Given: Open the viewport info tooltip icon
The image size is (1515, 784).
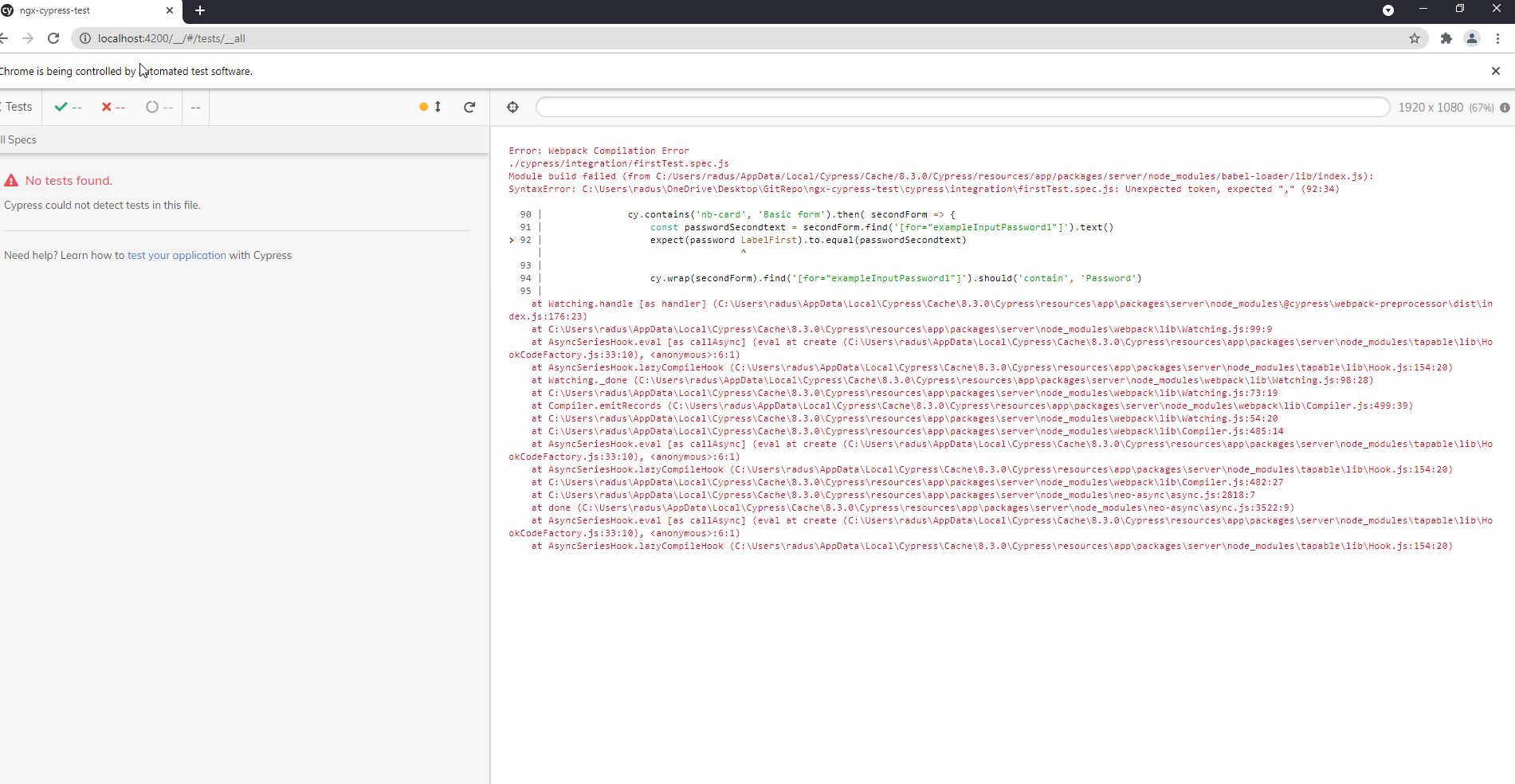Looking at the screenshot, I should [1505, 107].
